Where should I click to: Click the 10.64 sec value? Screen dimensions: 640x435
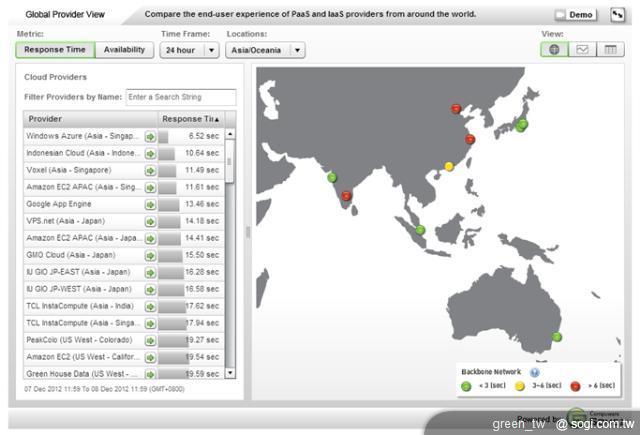point(202,153)
